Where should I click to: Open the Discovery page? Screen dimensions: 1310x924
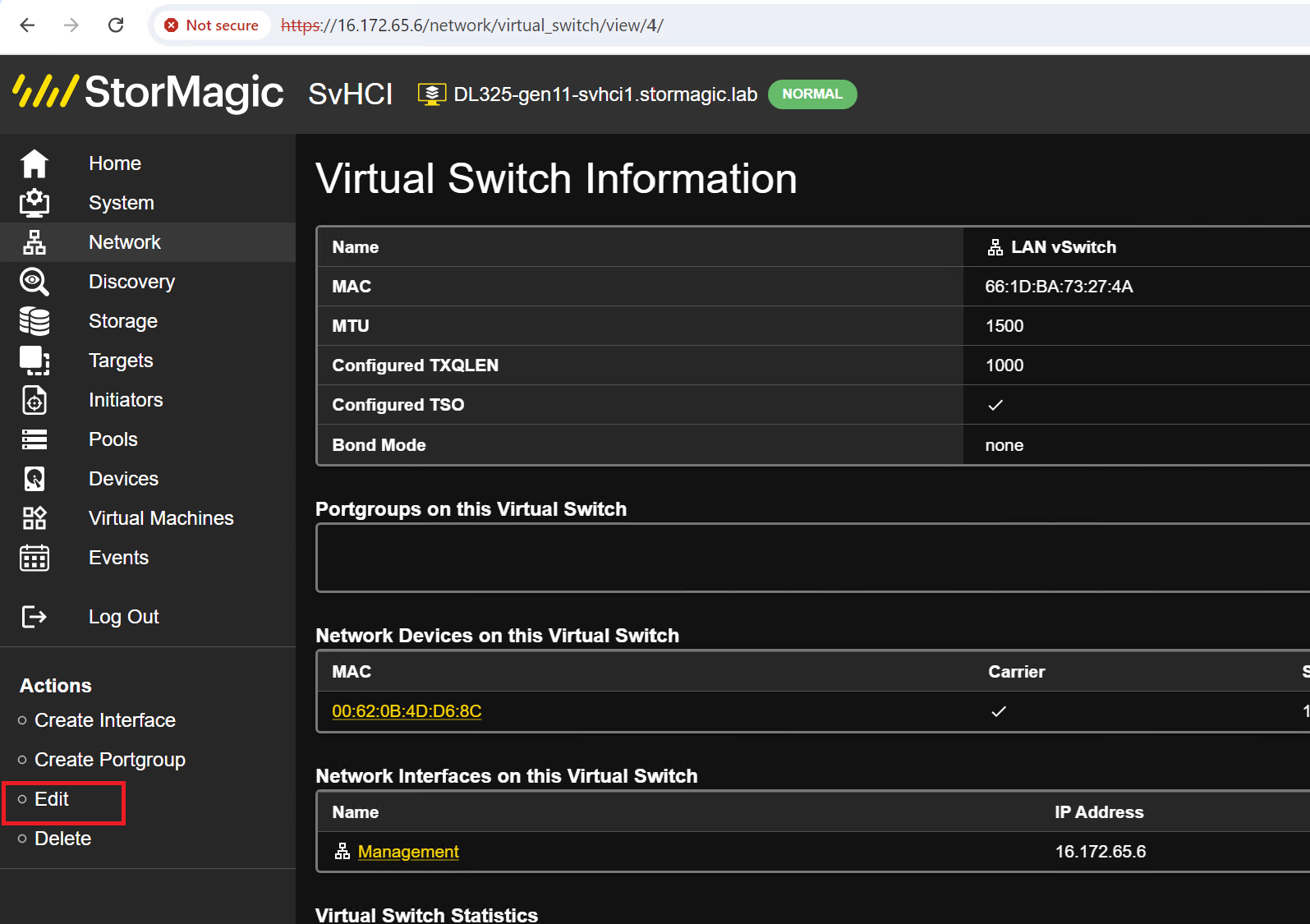point(132,282)
